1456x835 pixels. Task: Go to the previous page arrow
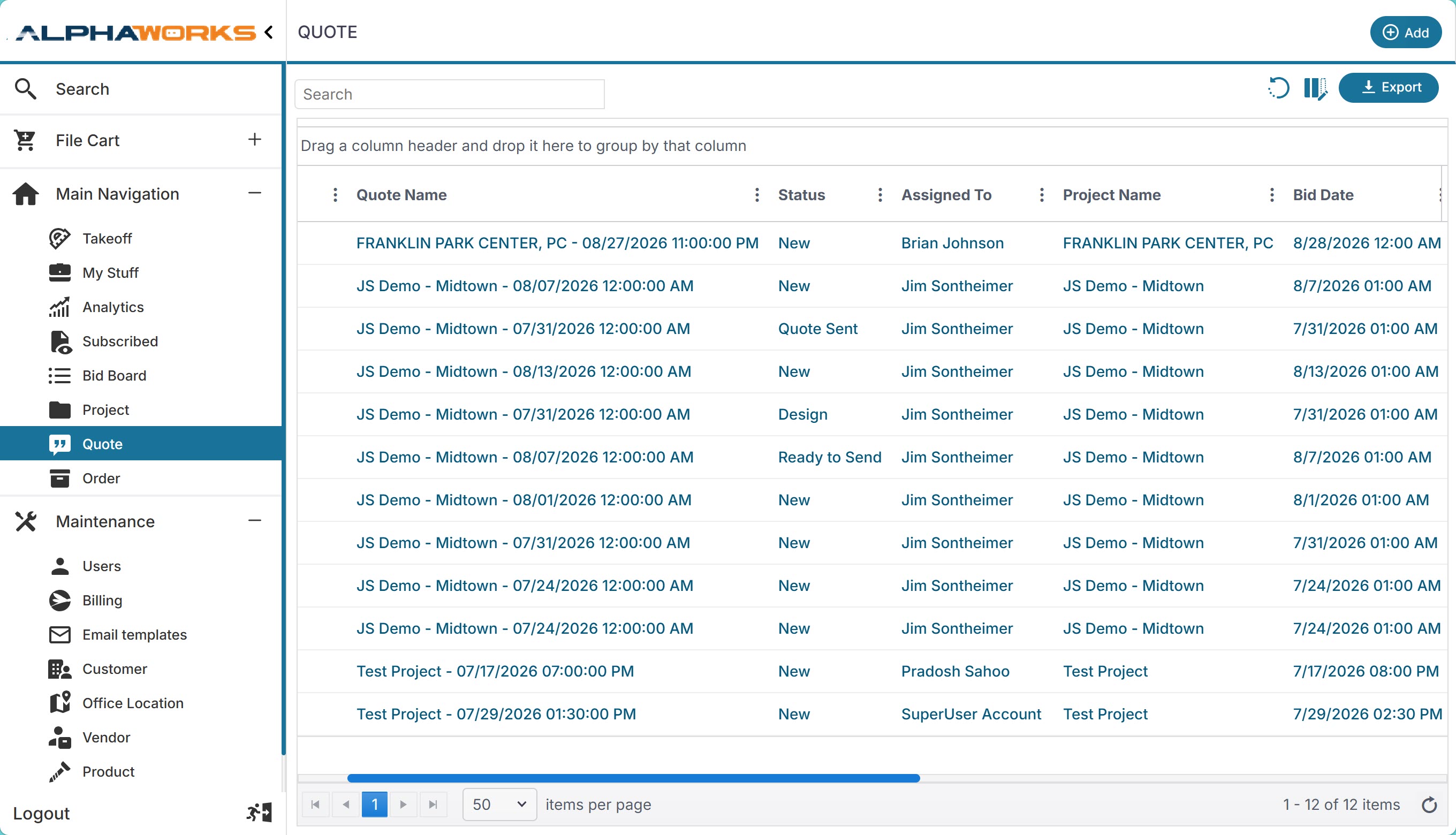click(x=346, y=804)
